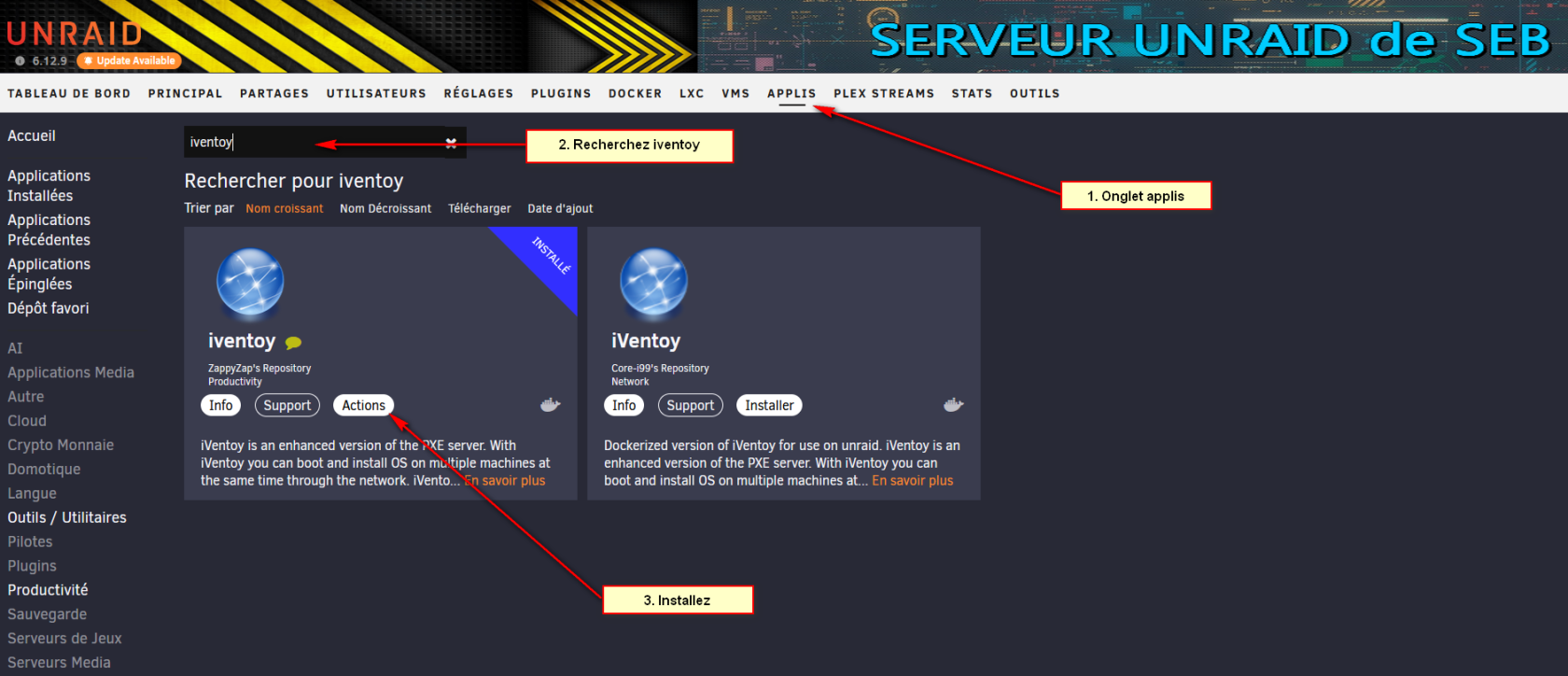This screenshot has width=1568, height=676.
Task: Select the Sauvegarde category
Action: pos(48,614)
